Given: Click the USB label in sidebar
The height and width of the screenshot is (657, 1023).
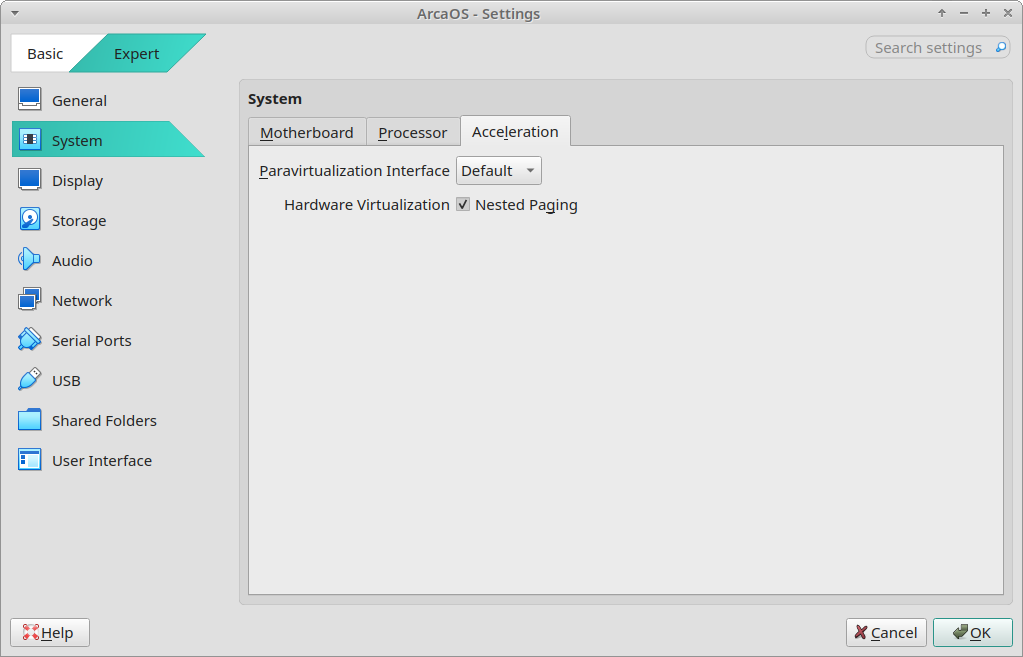Looking at the screenshot, I should 66,381.
